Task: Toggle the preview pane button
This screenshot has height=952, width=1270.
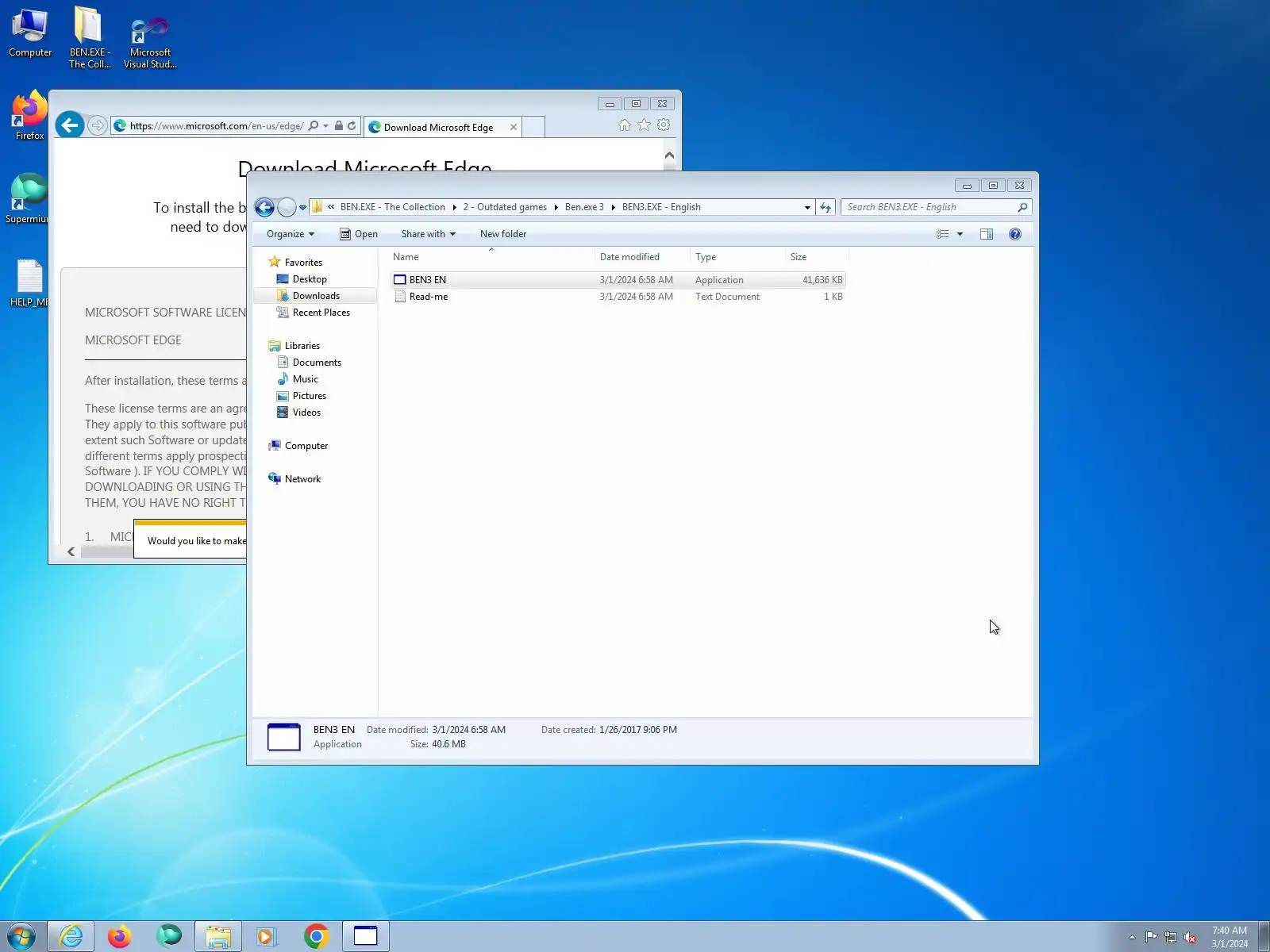Action: pyautogui.click(x=987, y=234)
